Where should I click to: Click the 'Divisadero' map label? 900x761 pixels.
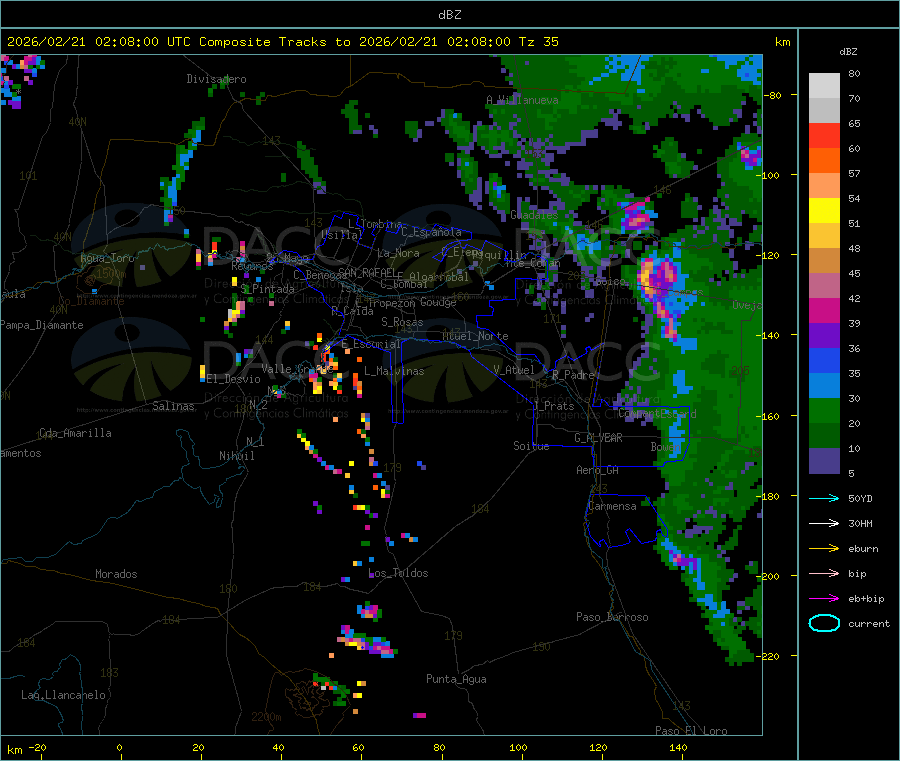tap(216, 79)
